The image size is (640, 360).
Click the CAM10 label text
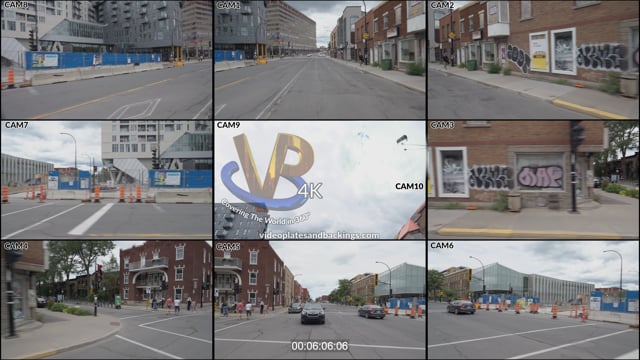point(409,187)
